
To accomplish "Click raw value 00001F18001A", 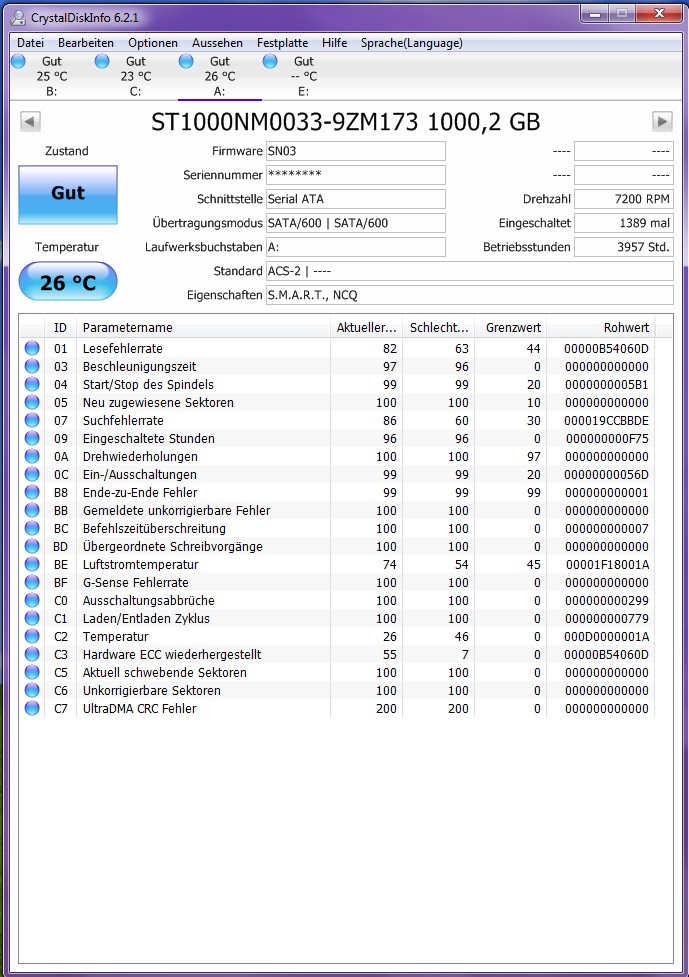I will [607, 565].
